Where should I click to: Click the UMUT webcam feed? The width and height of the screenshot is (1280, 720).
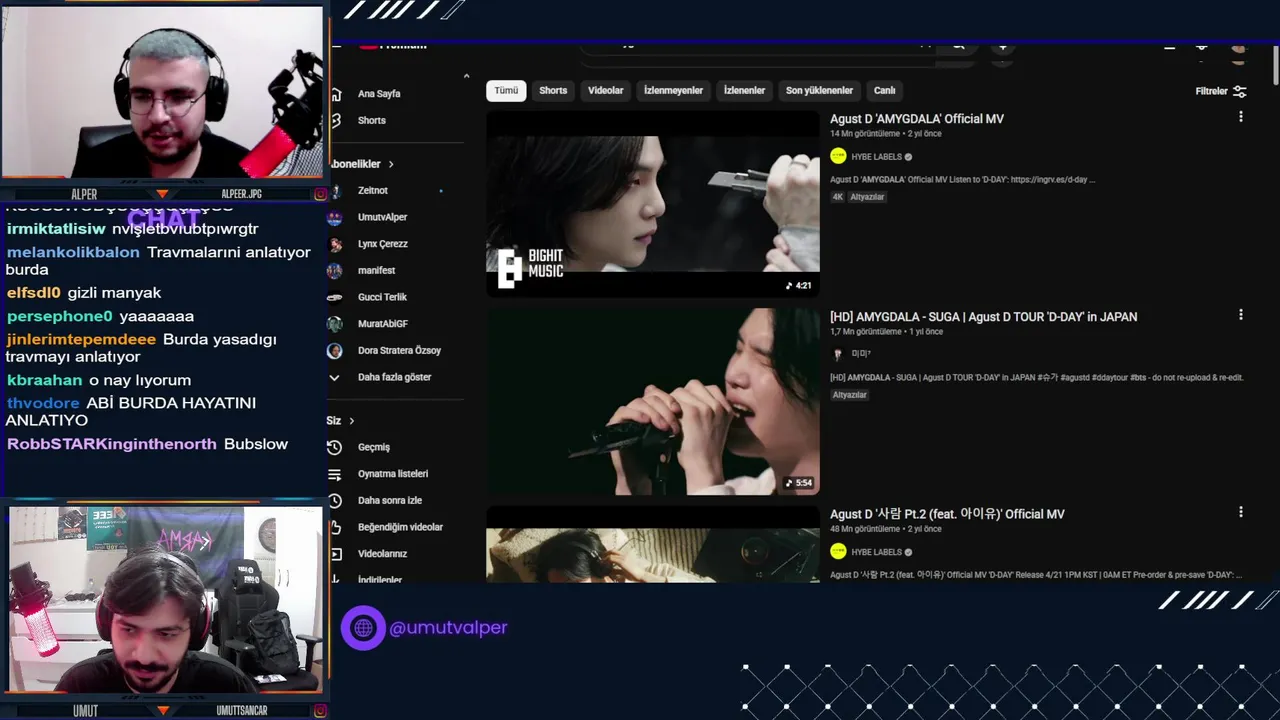165,599
